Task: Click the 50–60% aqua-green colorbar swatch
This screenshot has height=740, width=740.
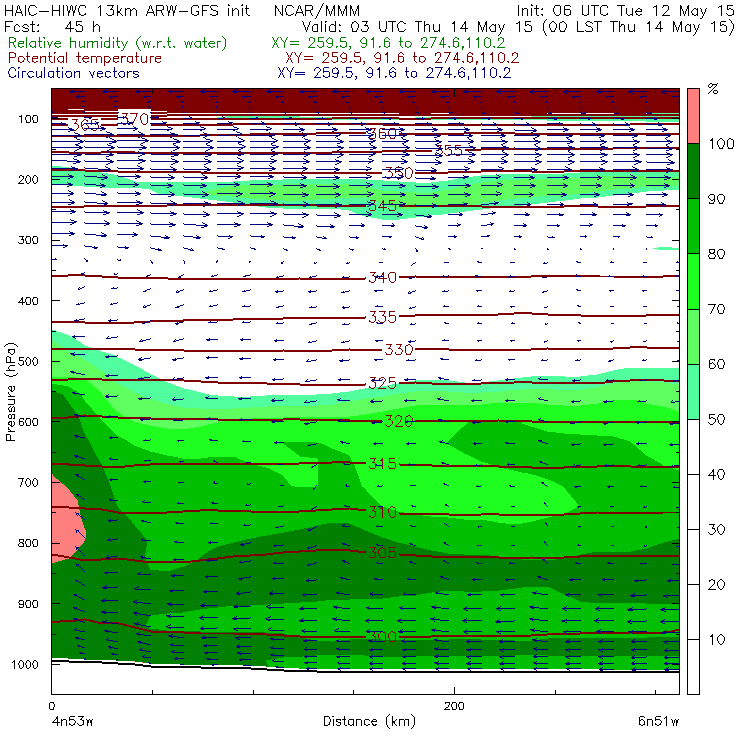Action: pos(693,392)
